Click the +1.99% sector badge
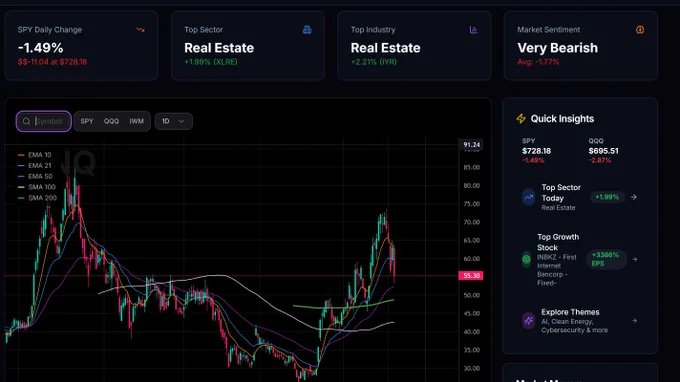 607,197
